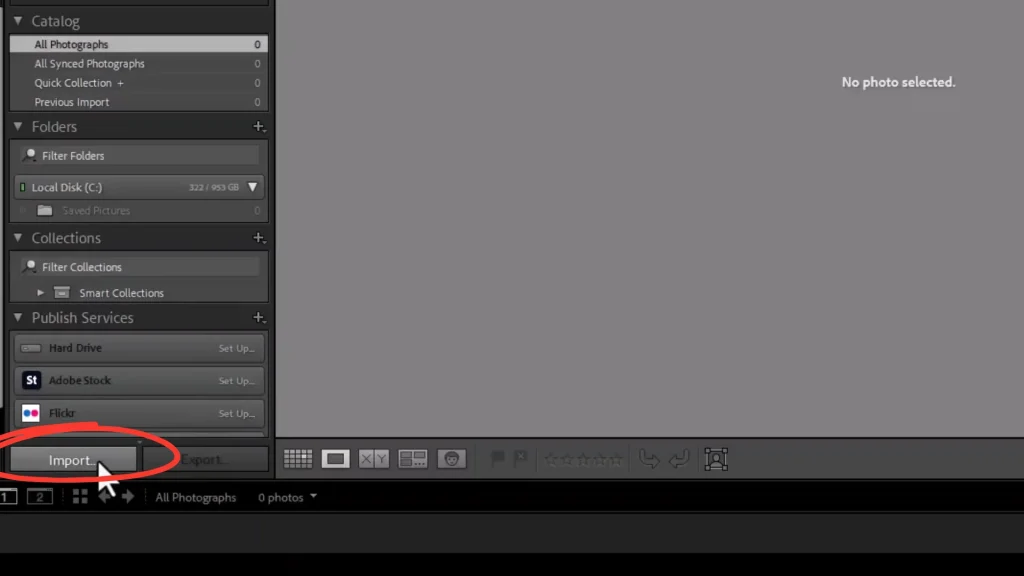Switch to Grid view

pyautogui.click(x=298, y=459)
